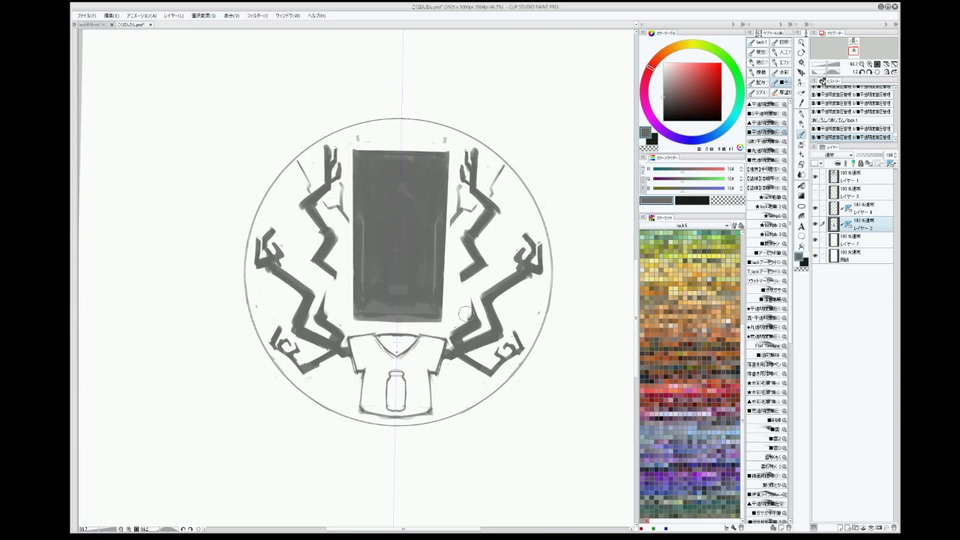
Task: Select the Eyedropper tool in toolbar
Action: [801, 103]
